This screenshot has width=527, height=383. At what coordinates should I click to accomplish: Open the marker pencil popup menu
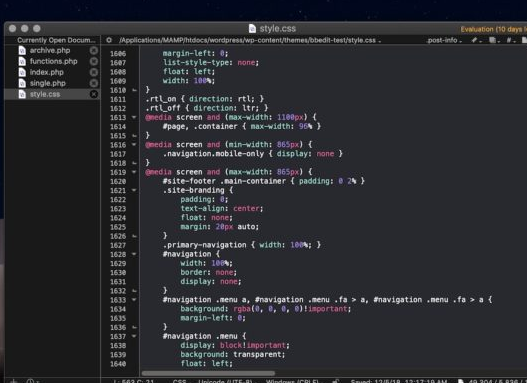point(476,40)
